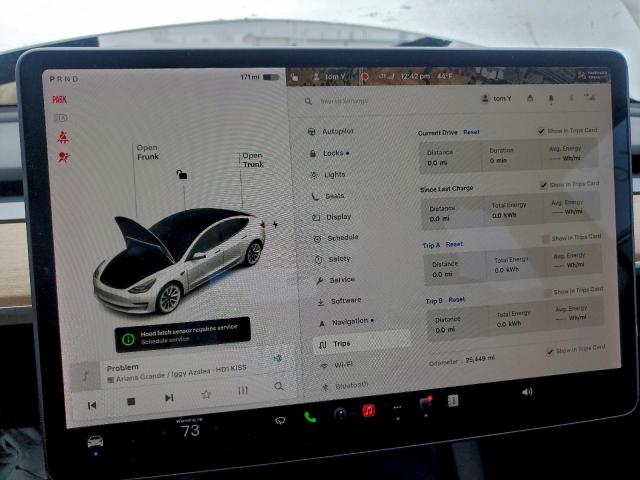Tap the Open Trunk label
640x480 pixels.
click(253, 160)
